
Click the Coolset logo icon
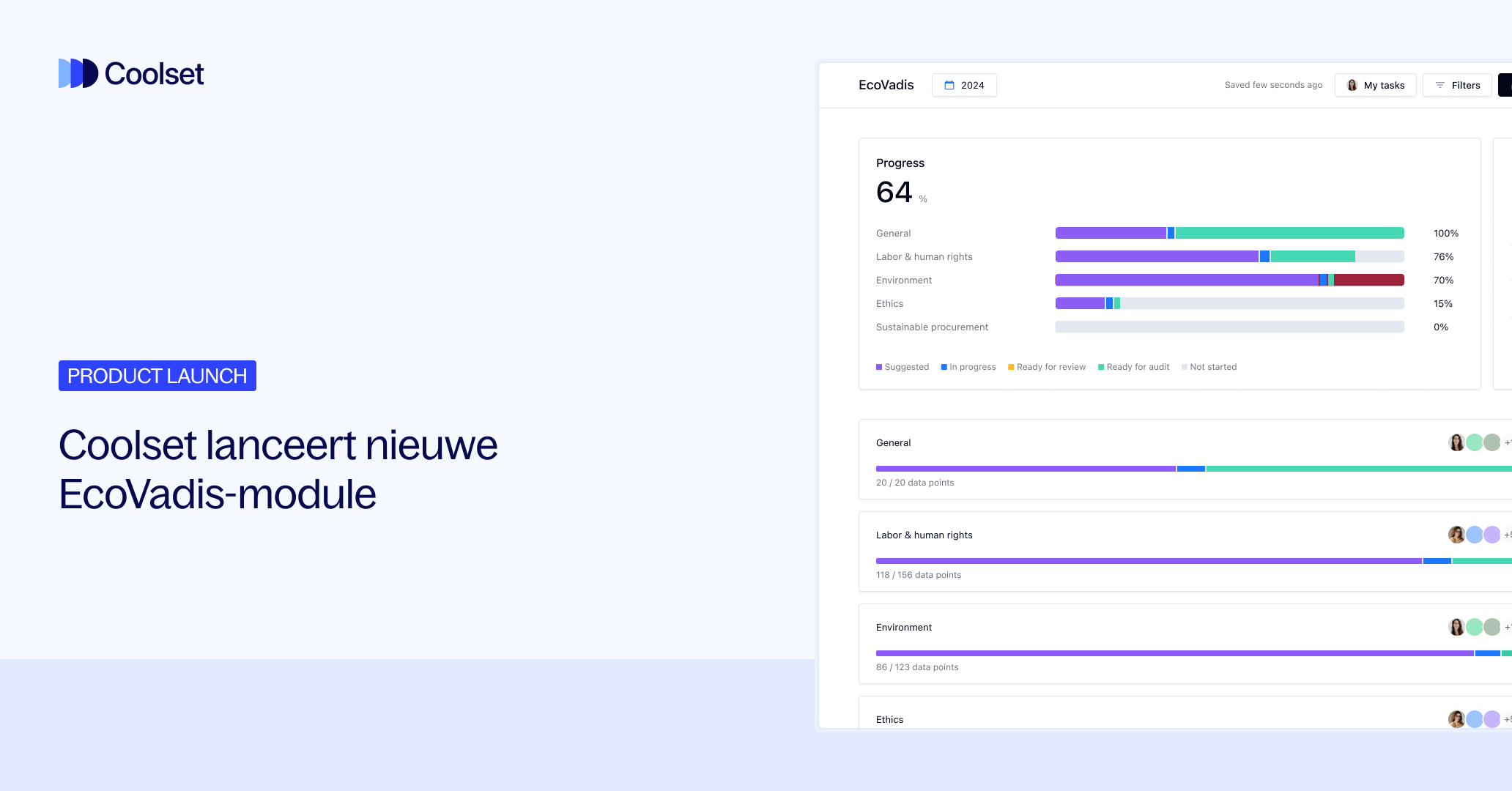click(78, 73)
